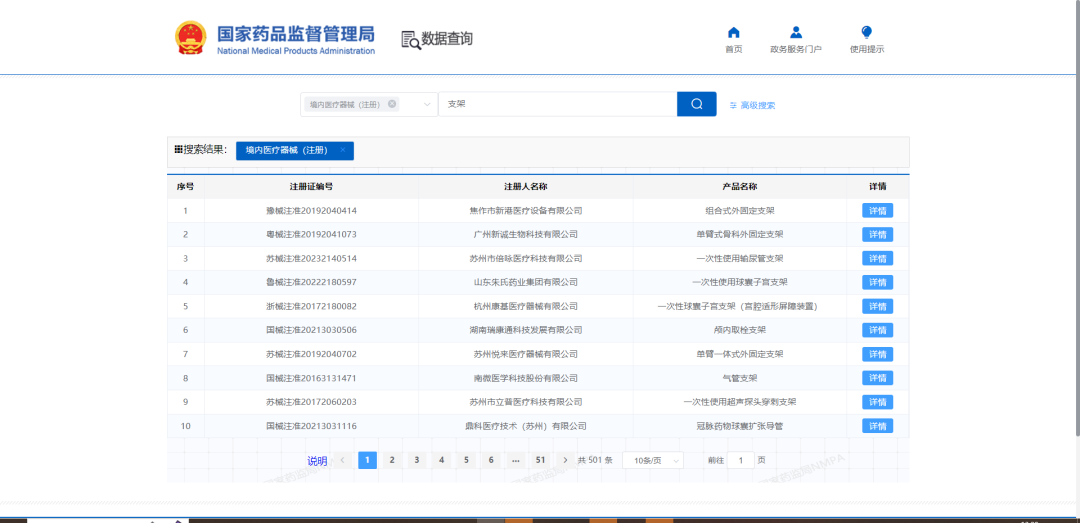
Task: Open 详情 for 气管支架 row
Action: [877, 378]
